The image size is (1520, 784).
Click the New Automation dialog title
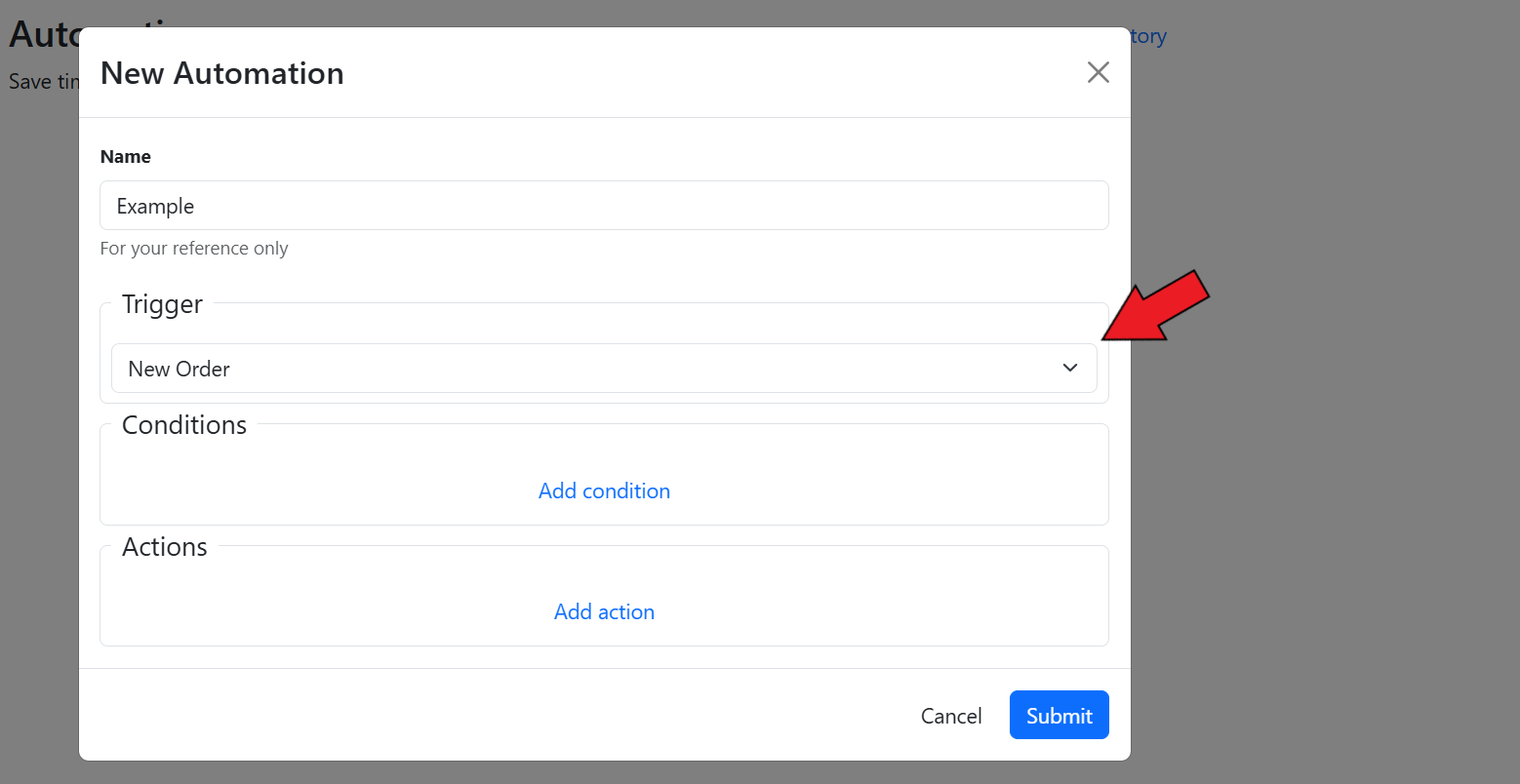pyautogui.click(x=222, y=73)
